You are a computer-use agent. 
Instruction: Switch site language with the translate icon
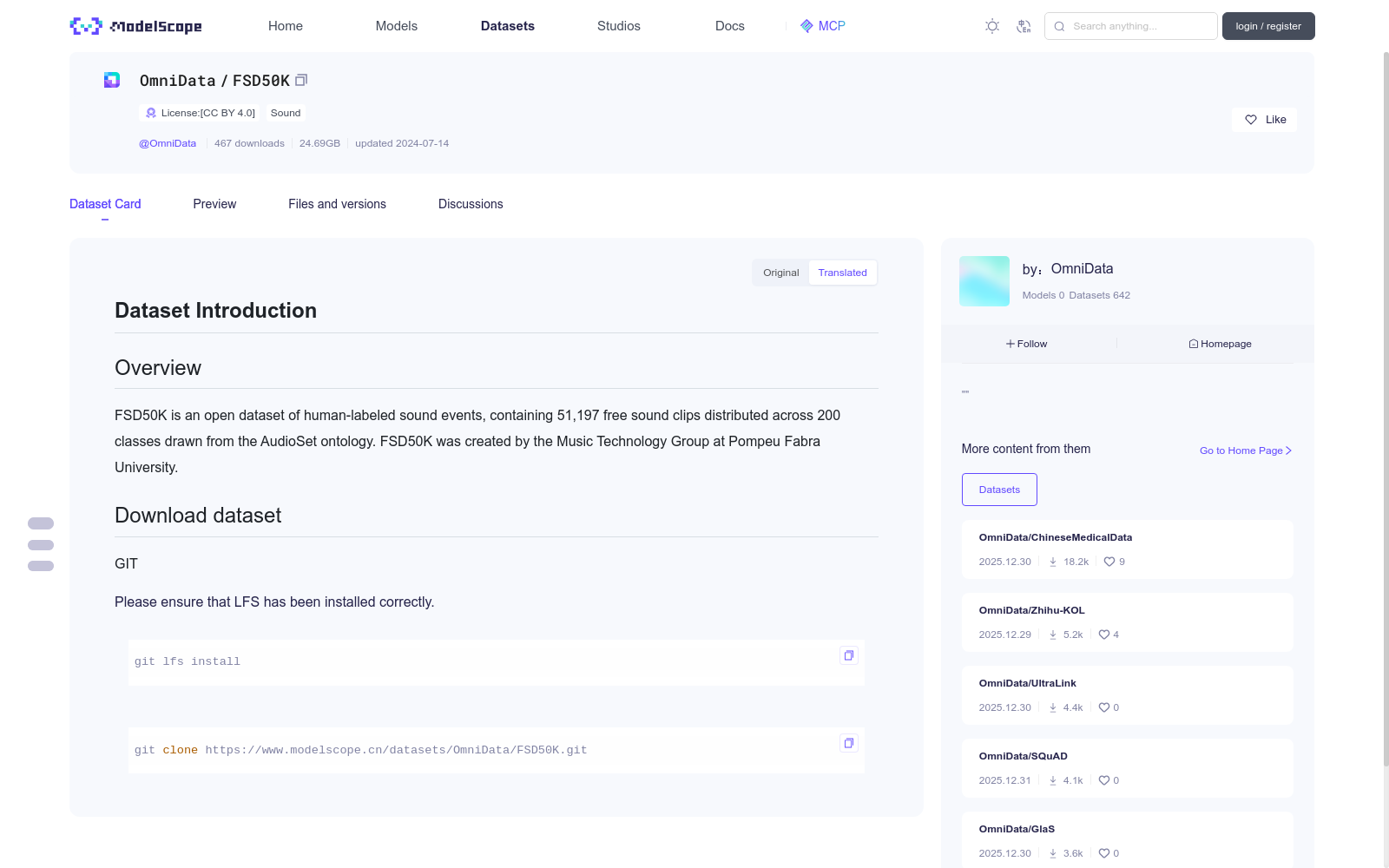[1024, 26]
